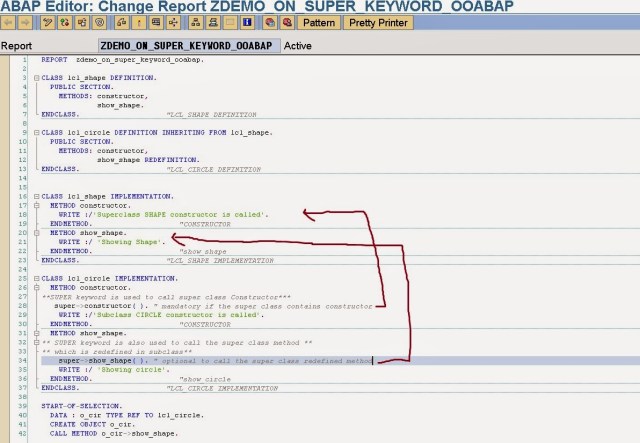Collapse CLASS lcl_shape DEFINITION block
Image resolution: width=640 pixels, height=443 pixels.
tap(36, 78)
